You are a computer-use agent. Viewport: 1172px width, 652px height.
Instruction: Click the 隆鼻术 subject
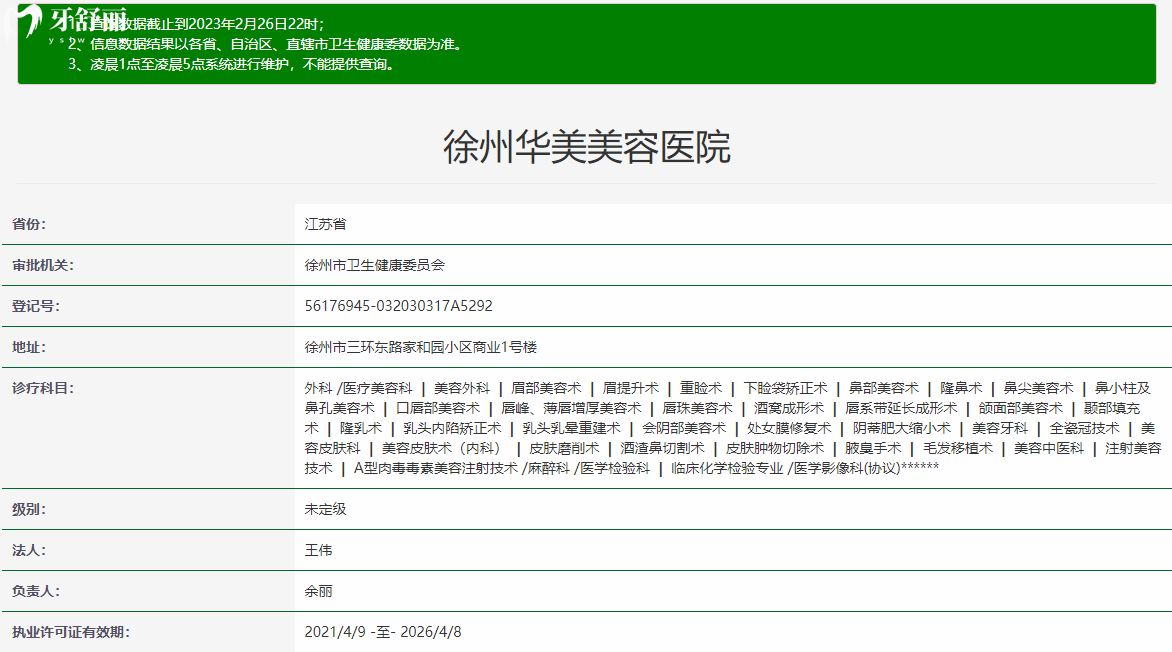point(961,388)
